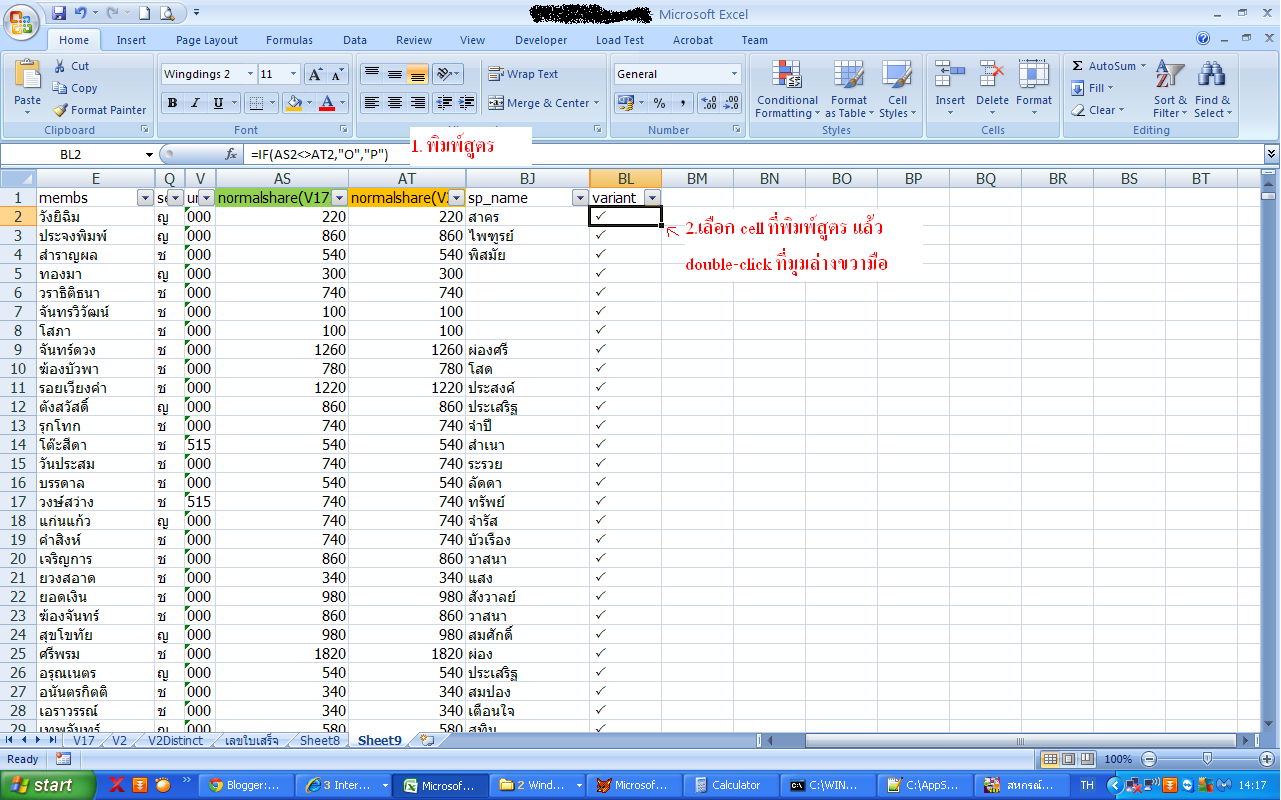Click the Office button logo
Viewport: 1281px width, 800px height.
(21, 21)
